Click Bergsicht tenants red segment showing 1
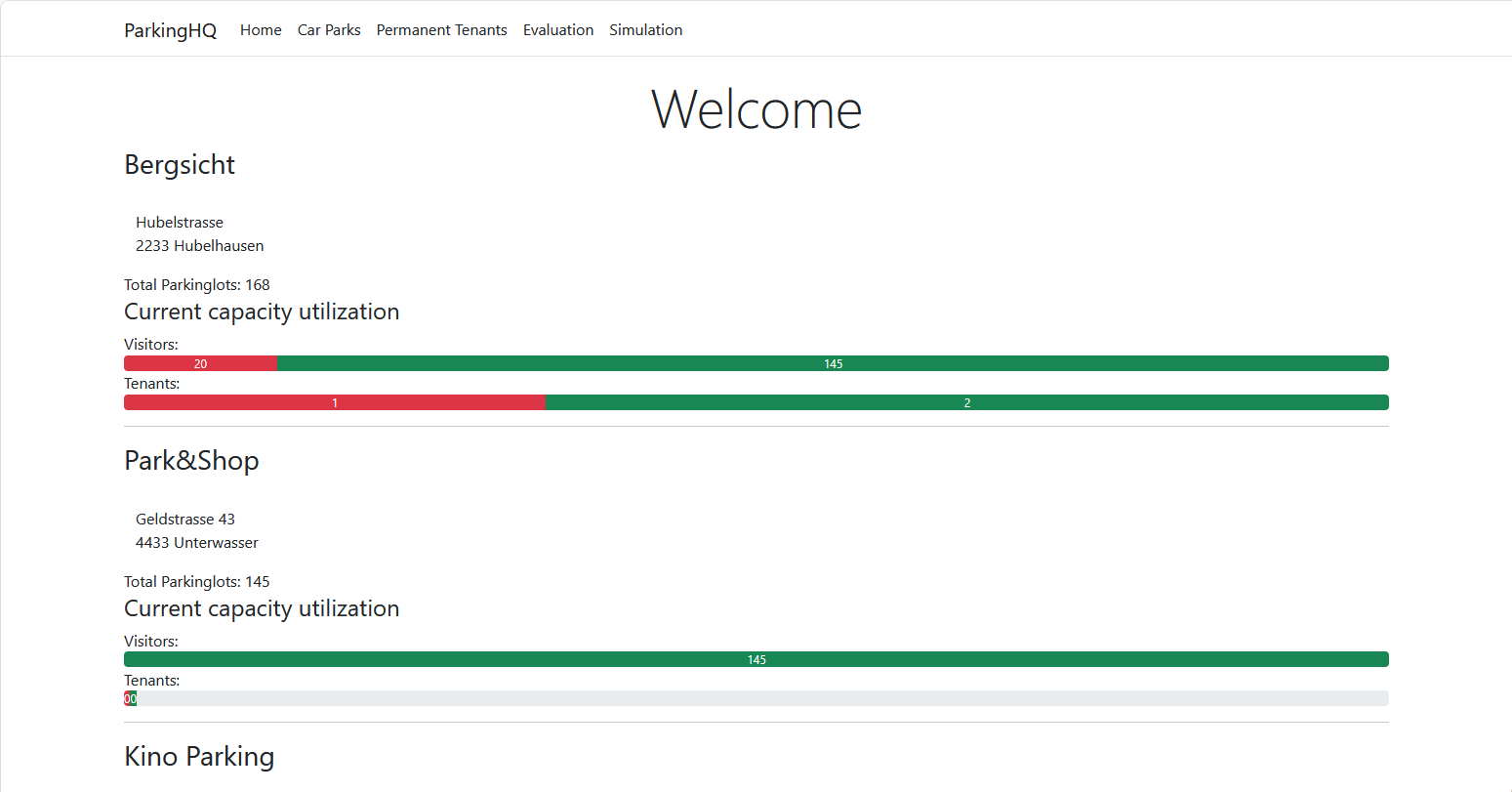1512x792 pixels. [x=335, y=402]
